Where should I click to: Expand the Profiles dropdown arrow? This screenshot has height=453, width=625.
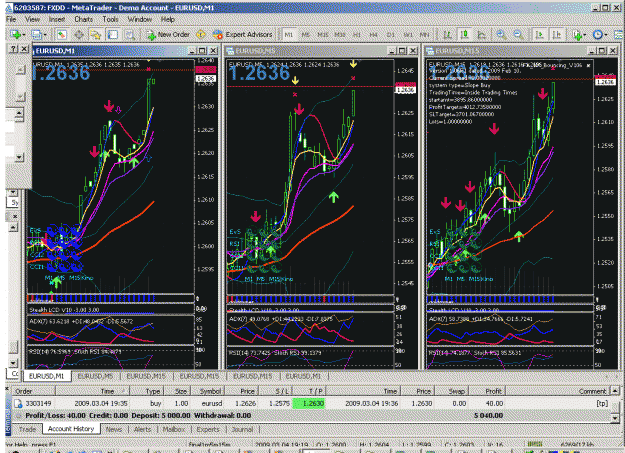click(45, 35)
